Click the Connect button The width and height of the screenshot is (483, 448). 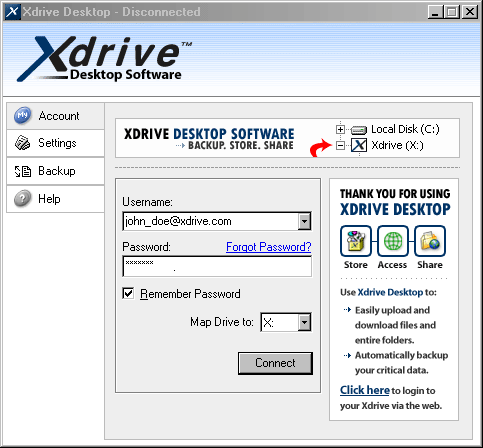tap(275, 363)
